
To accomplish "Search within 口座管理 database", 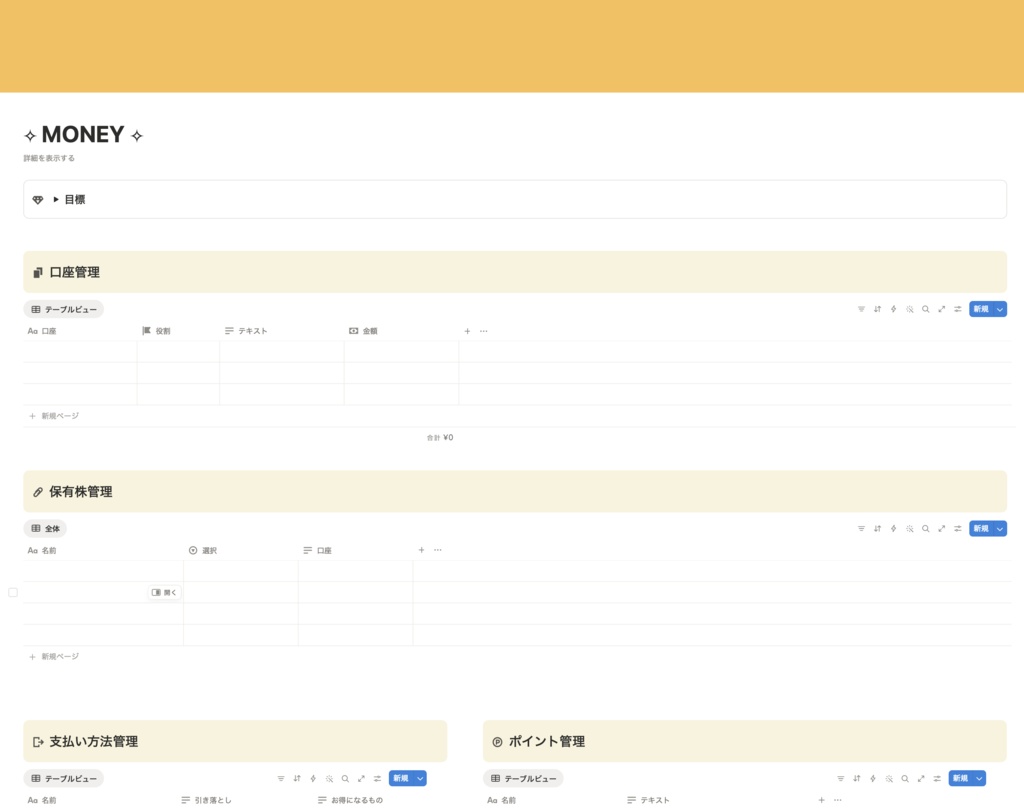I will pos(925,309).
